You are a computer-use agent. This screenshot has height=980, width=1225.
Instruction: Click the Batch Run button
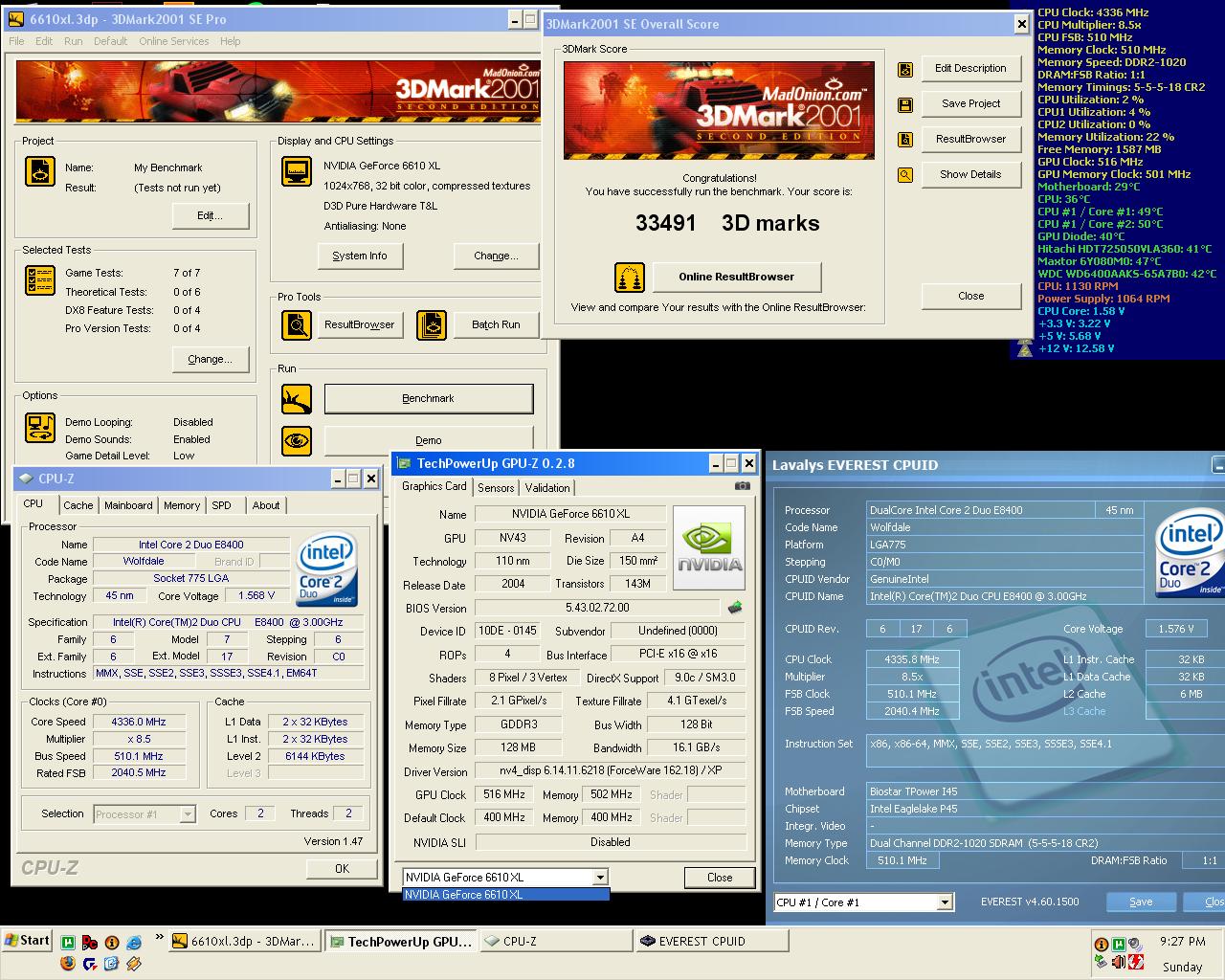click(x=496, y=325)
